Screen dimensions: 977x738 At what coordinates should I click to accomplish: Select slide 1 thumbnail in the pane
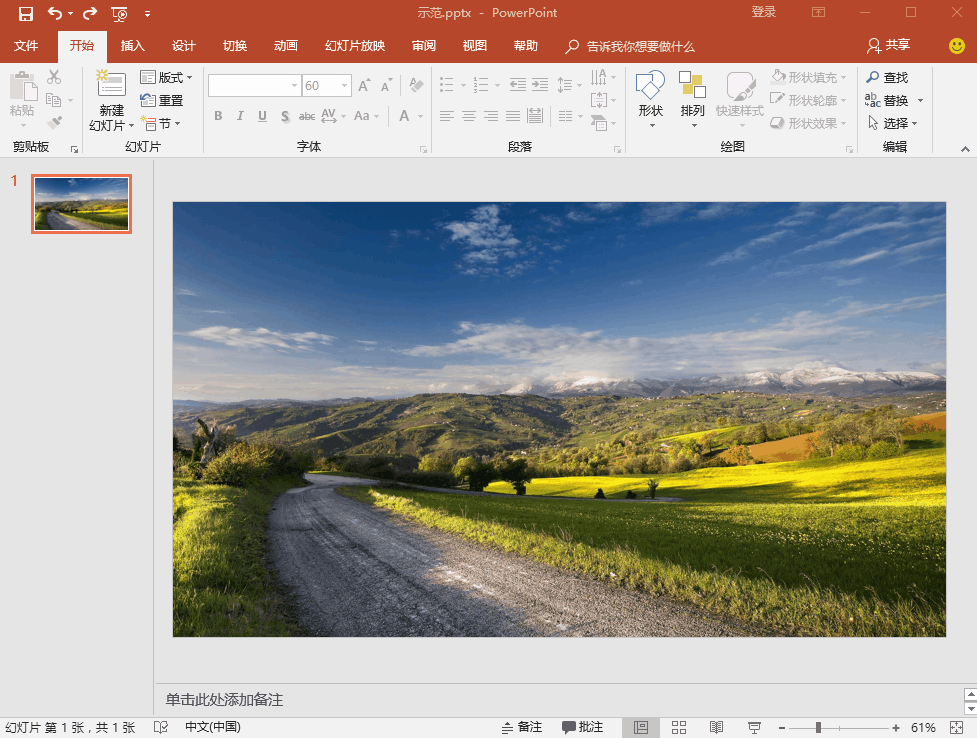point(80,203)
